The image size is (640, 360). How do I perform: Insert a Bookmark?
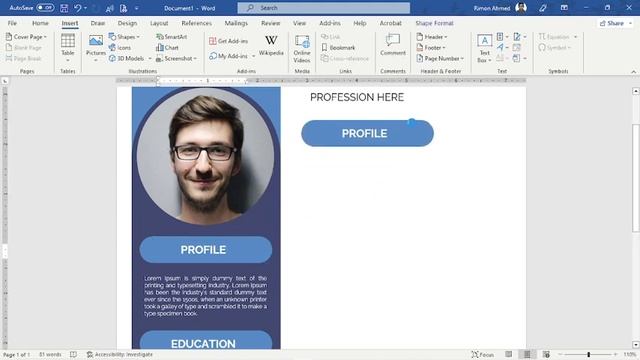click(x=338, y=48)
